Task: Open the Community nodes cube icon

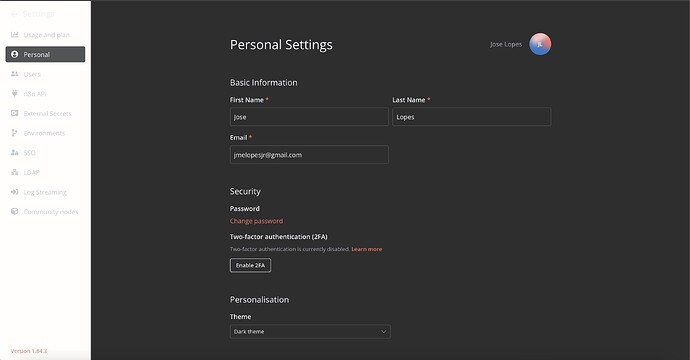Action: tap(15, 211)
